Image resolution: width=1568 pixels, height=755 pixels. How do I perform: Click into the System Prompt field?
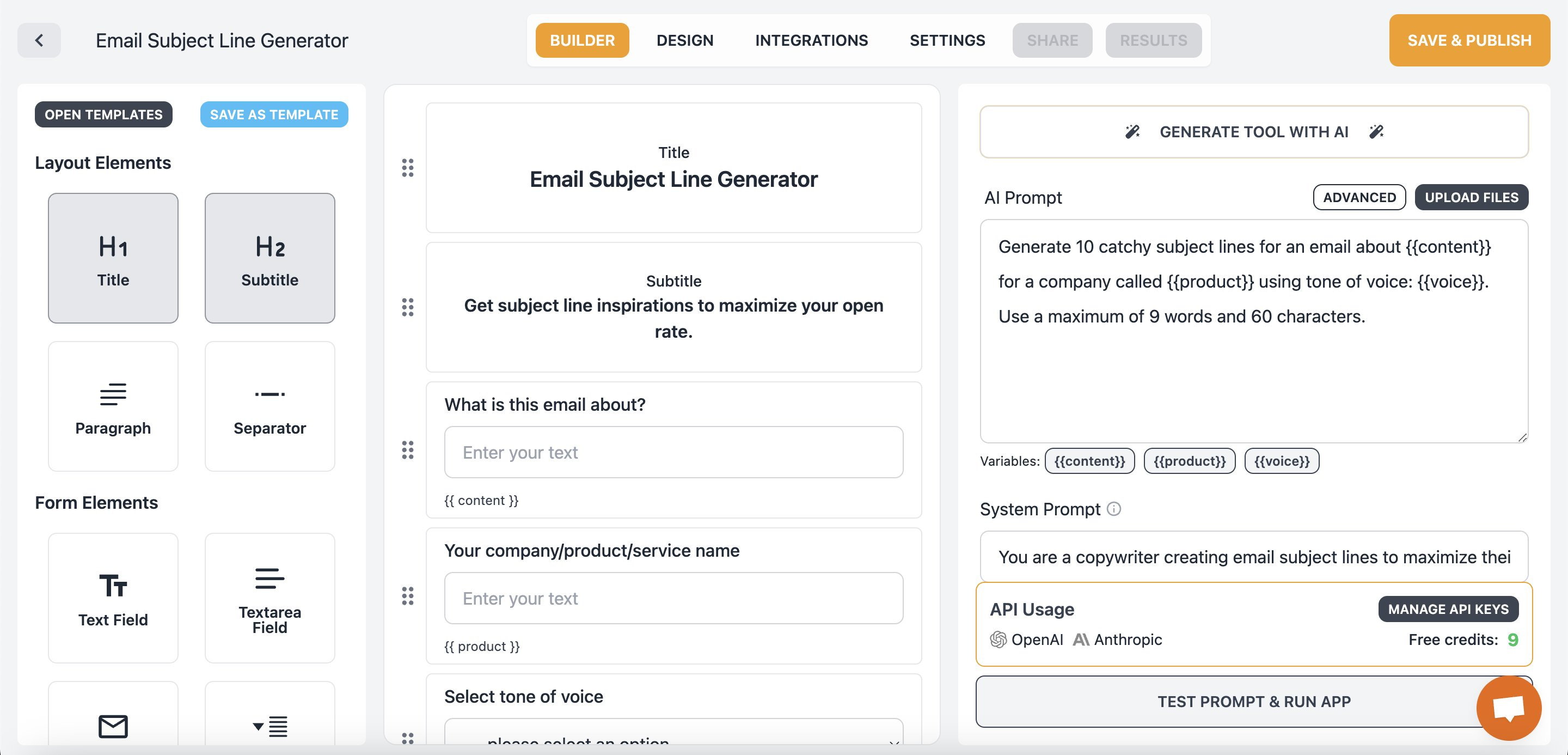(1254, 557)
